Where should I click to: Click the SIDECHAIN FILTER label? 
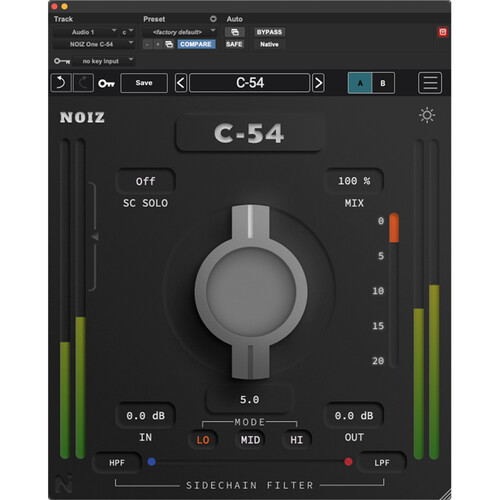click(250, 485)
